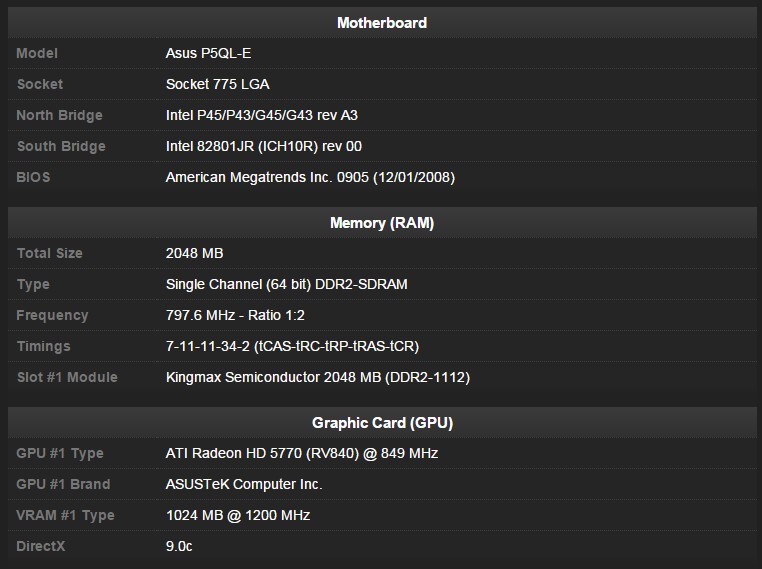Click the Socket label
This screenshot has height=569, width=762.
click(x=40, y=84)
